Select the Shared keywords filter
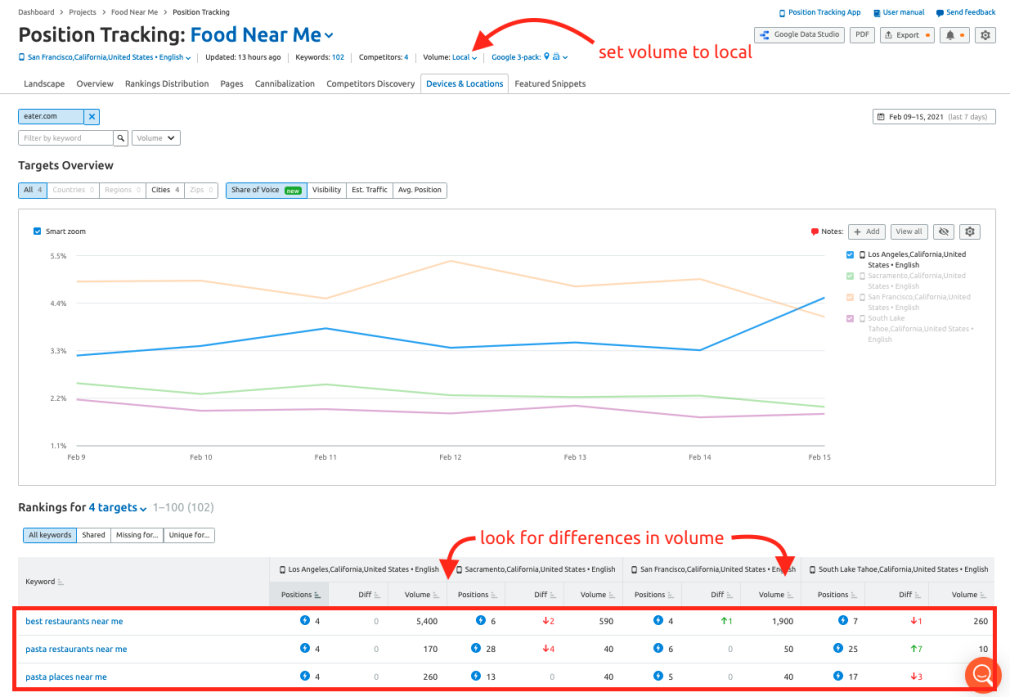The width and height of the screenshot is (1010, 697). pyautogui.click(x=93, y=535)
